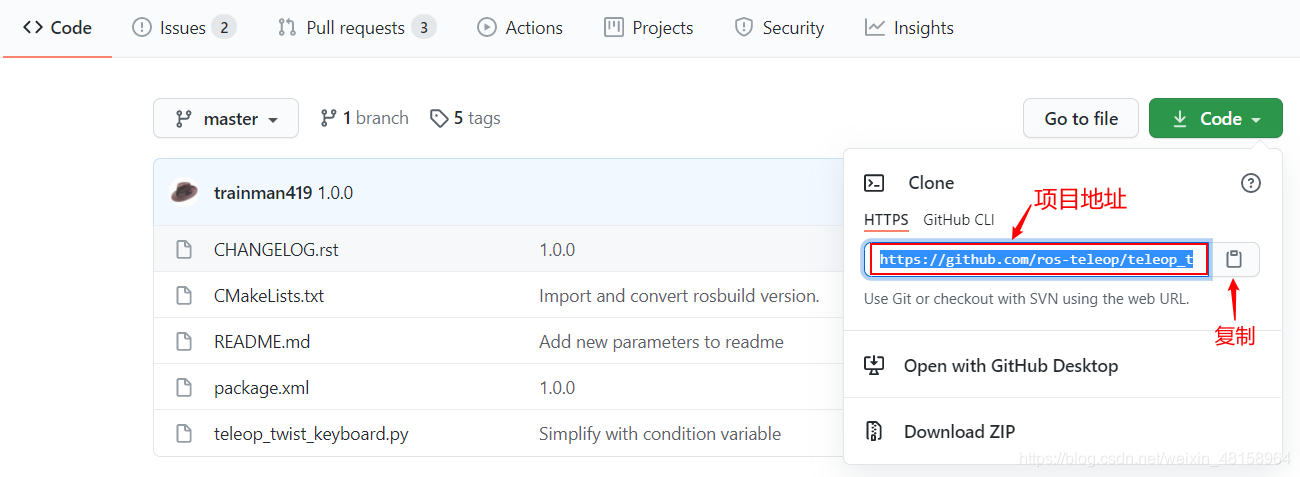Toggle the green Code dropdown button
Image resolution: width=1300 pixels, height=477 pixels.
pyautogui.click(x=1216, y=118)
